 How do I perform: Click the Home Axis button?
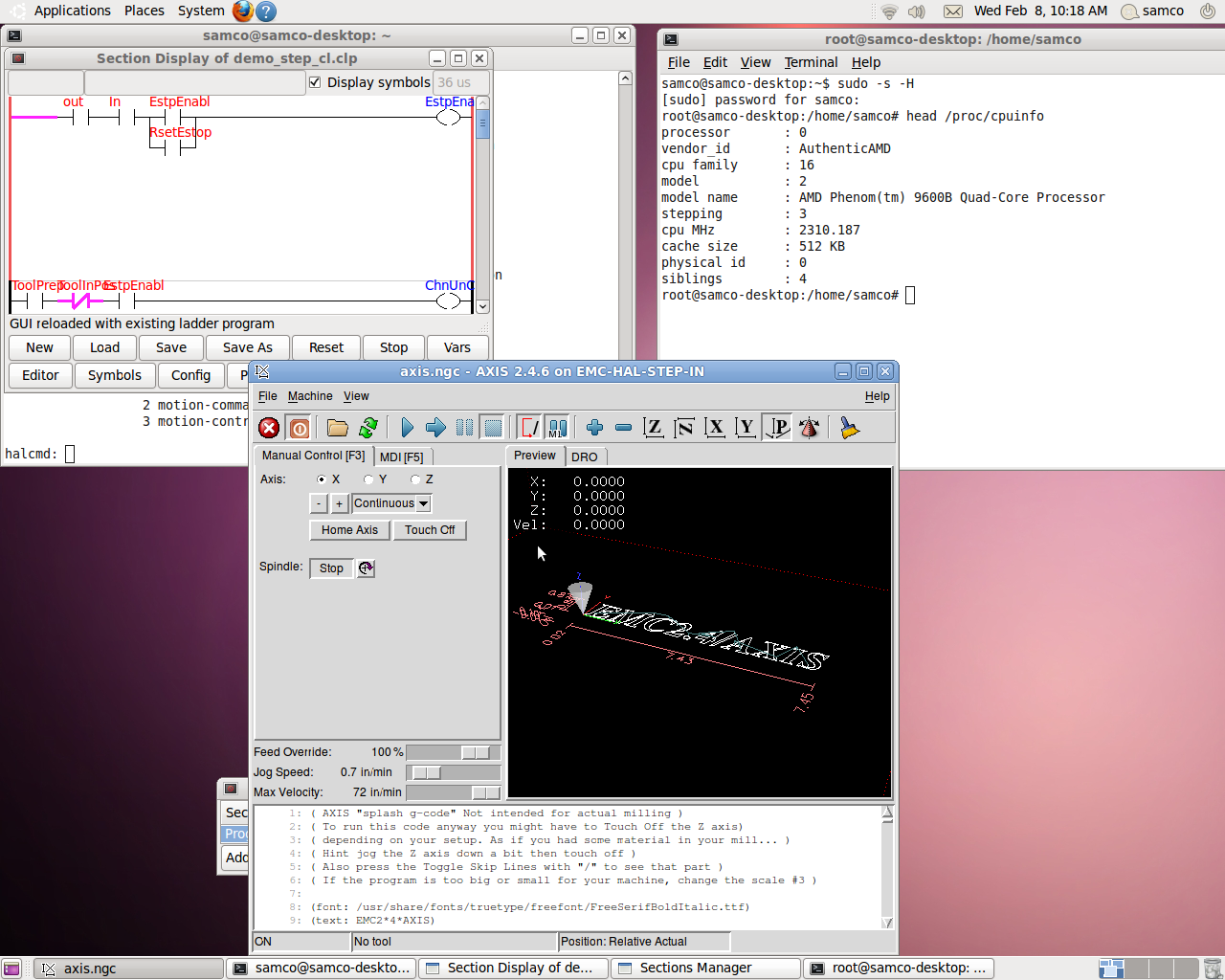349,530
